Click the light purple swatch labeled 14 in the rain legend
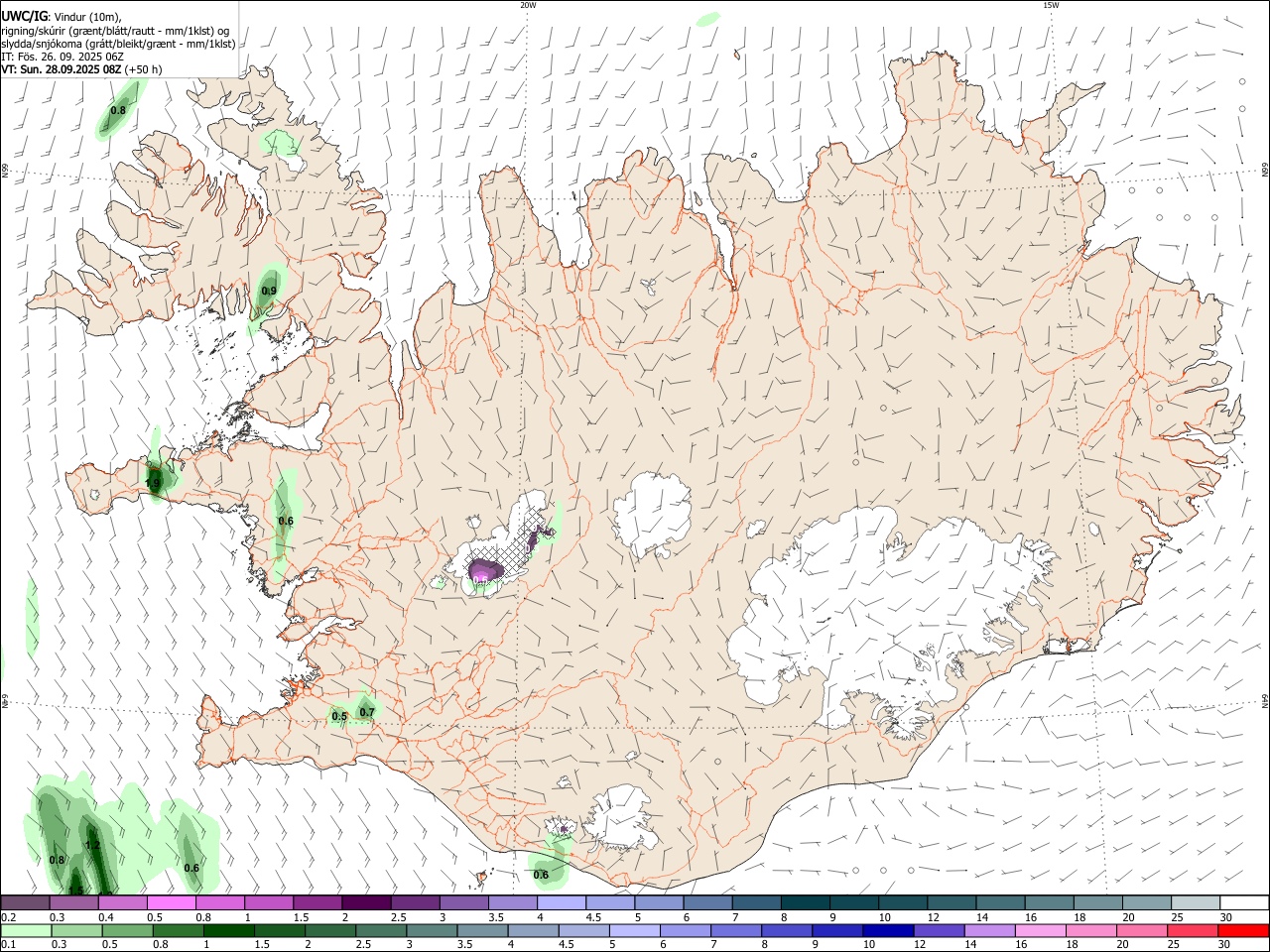Screen dimensions: 1270x952 coord(988,931)
